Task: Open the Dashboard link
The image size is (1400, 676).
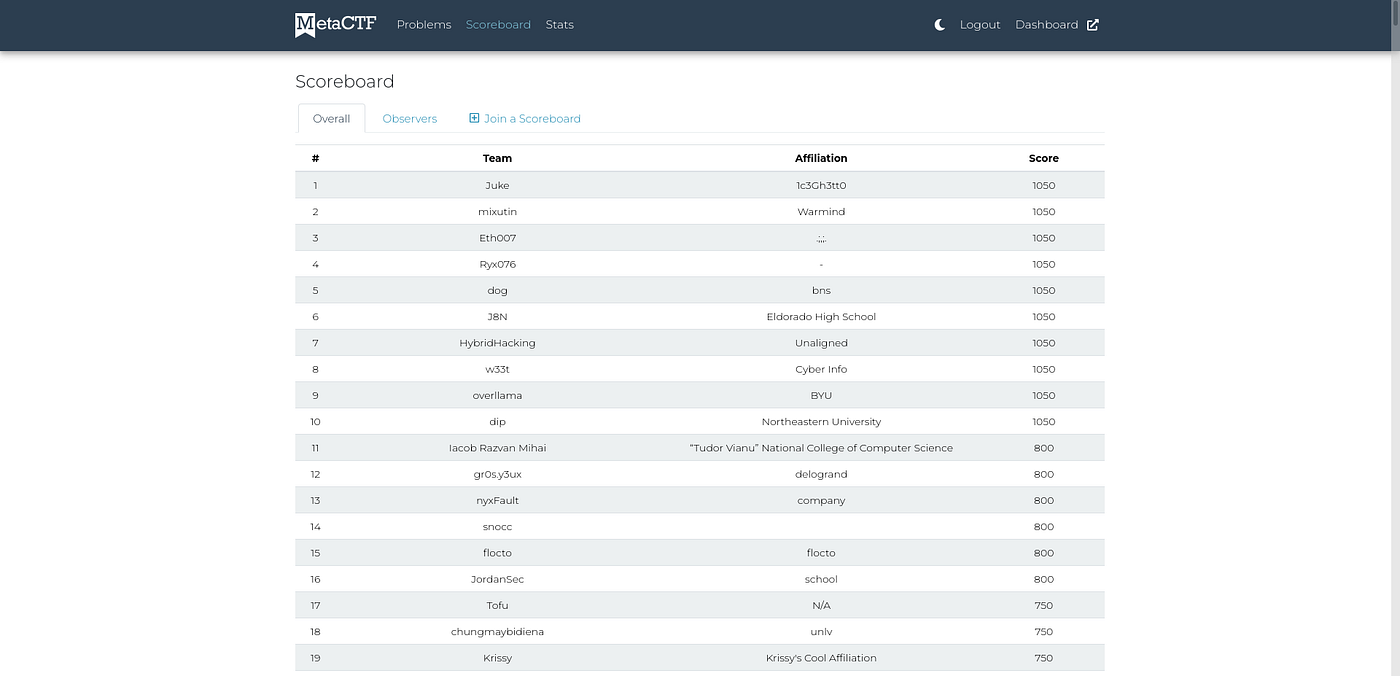Action: click(x=1047, y=25)
